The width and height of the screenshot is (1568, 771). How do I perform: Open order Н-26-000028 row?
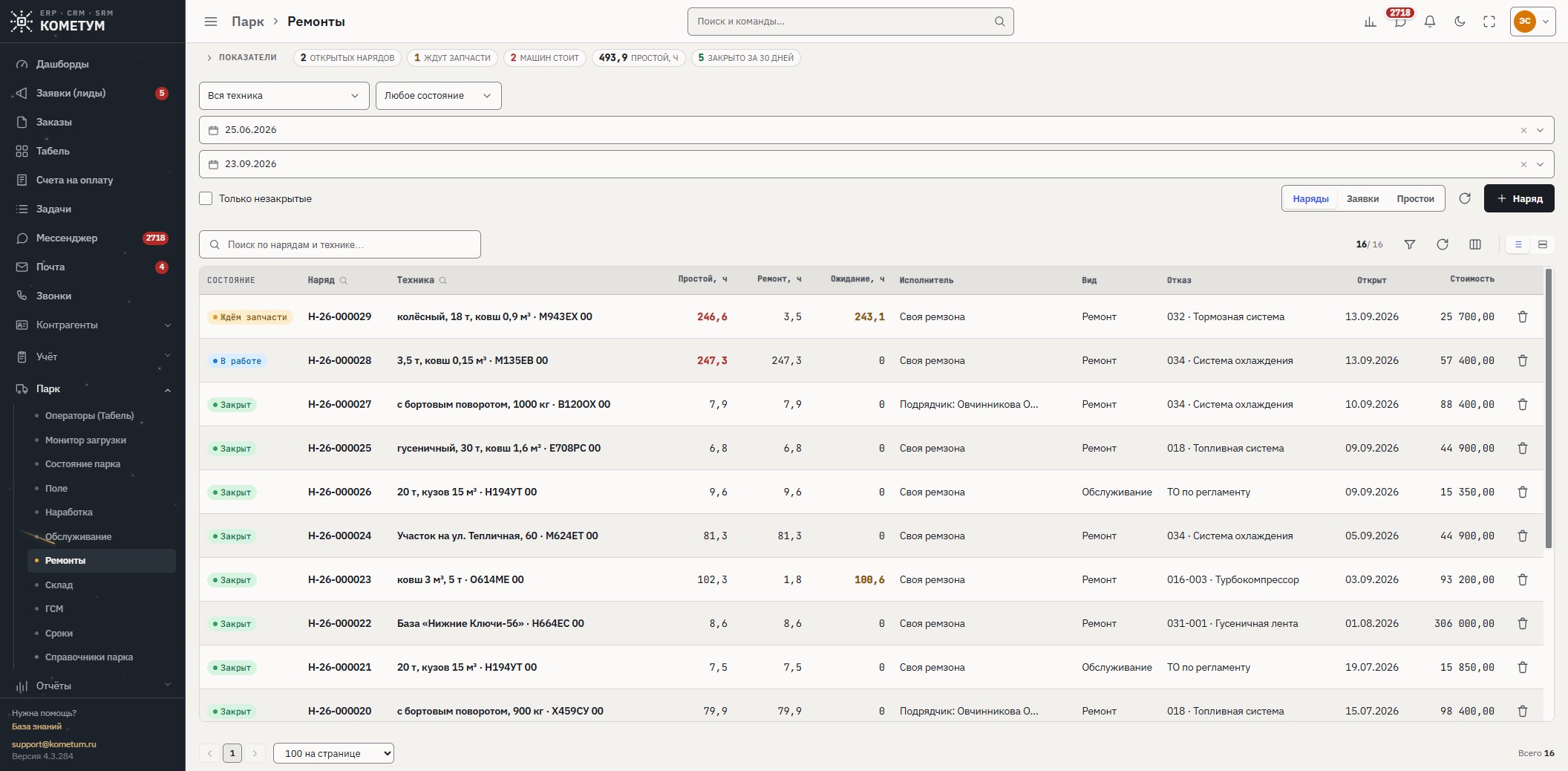click(x=871, y=360)
